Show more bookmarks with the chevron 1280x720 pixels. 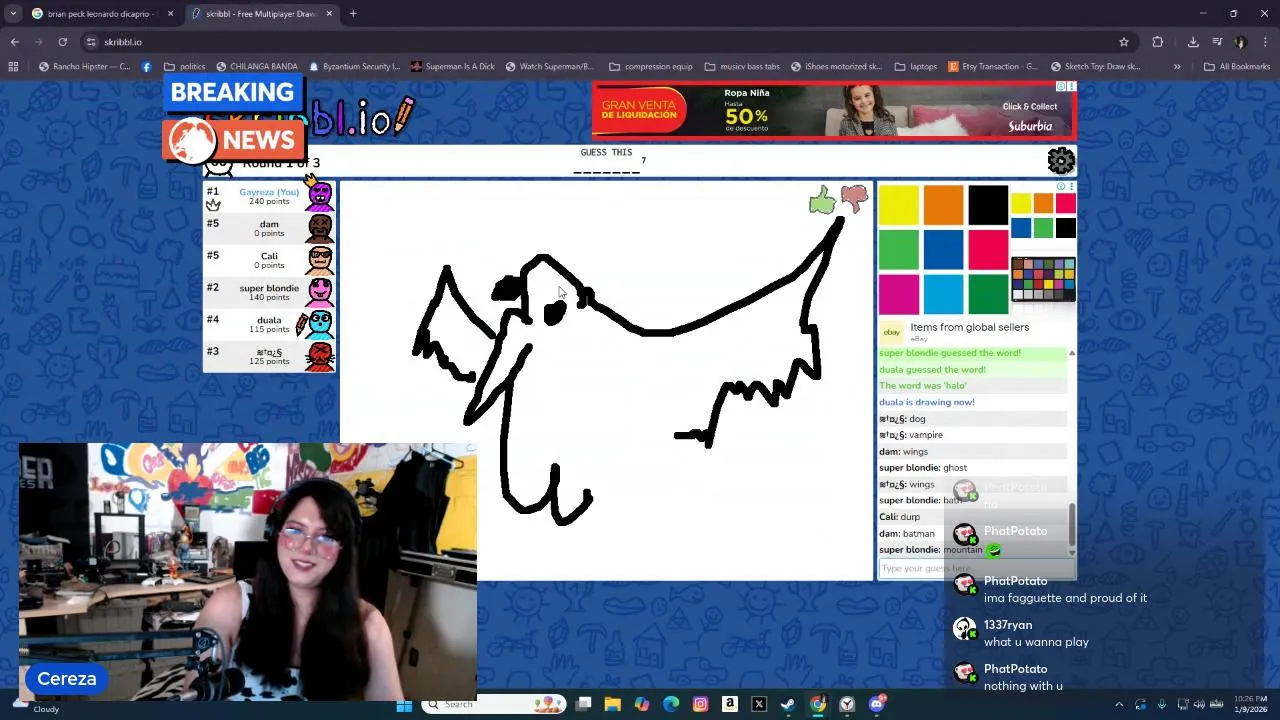[x=1177, y=67]
